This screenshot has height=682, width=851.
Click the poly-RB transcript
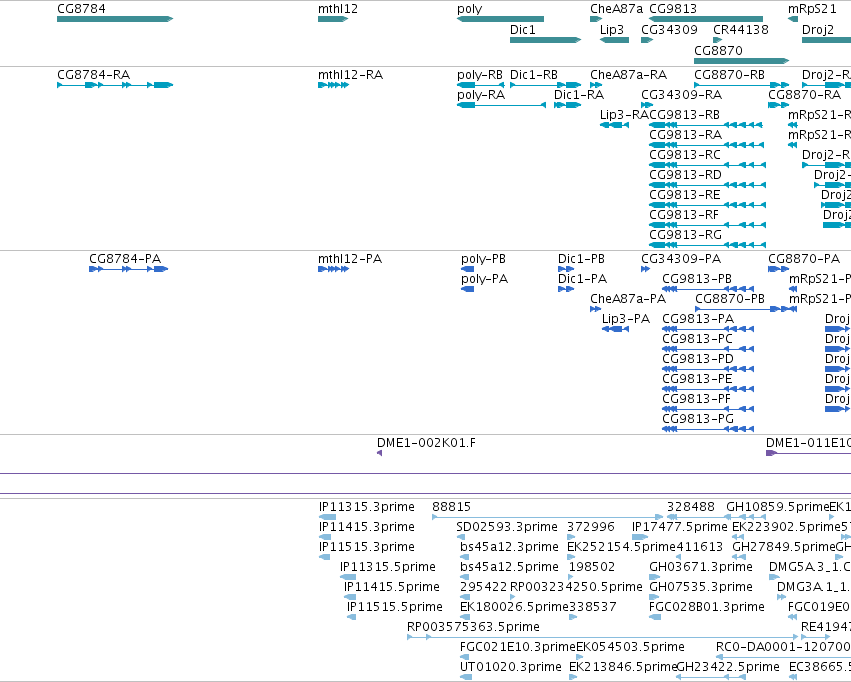481,85
